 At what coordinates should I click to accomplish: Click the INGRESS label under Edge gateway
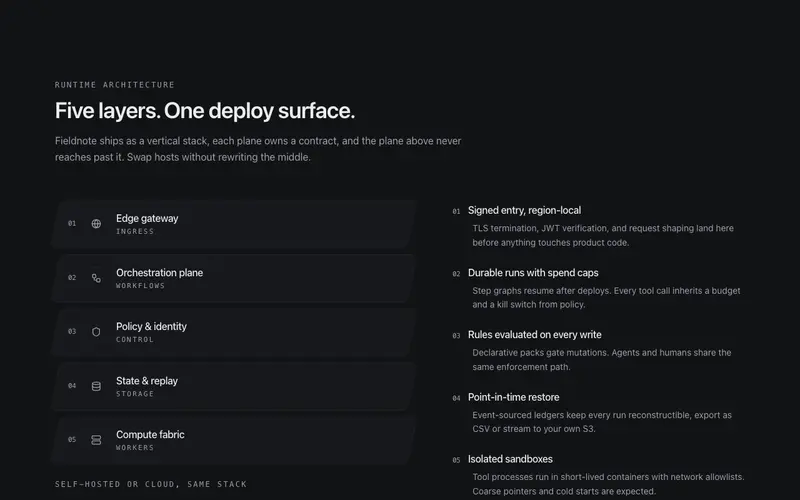[x=135, y=232]
